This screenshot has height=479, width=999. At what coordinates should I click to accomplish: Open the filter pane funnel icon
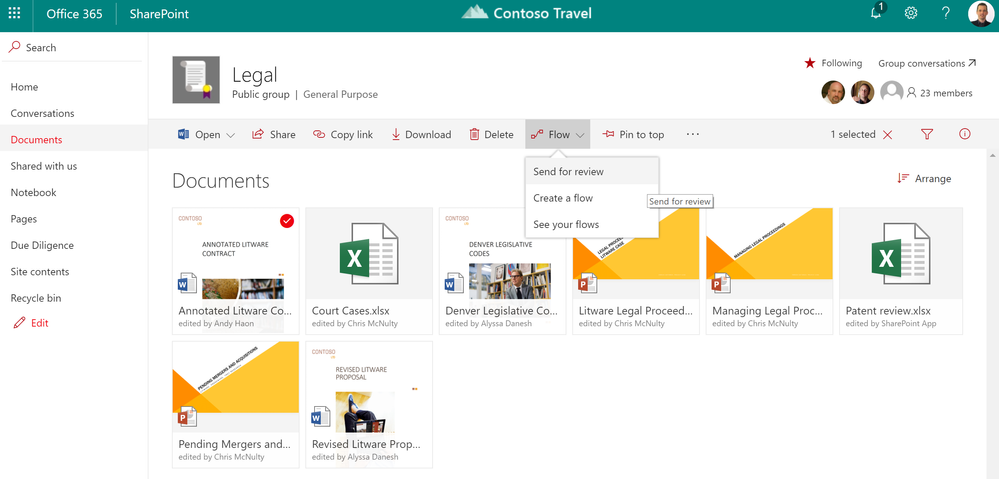[927, 134]
